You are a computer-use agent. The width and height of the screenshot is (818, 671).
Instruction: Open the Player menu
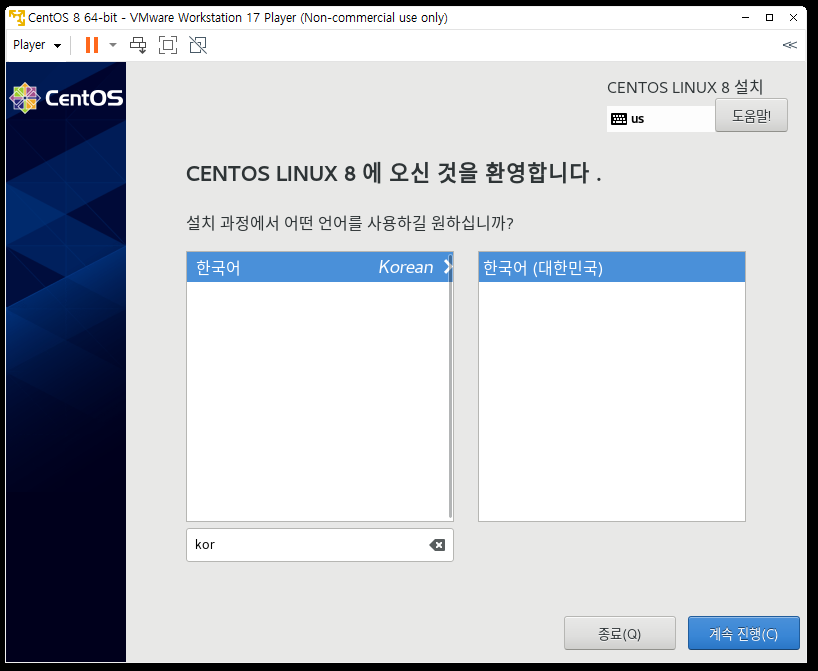(x=37, y=45)
